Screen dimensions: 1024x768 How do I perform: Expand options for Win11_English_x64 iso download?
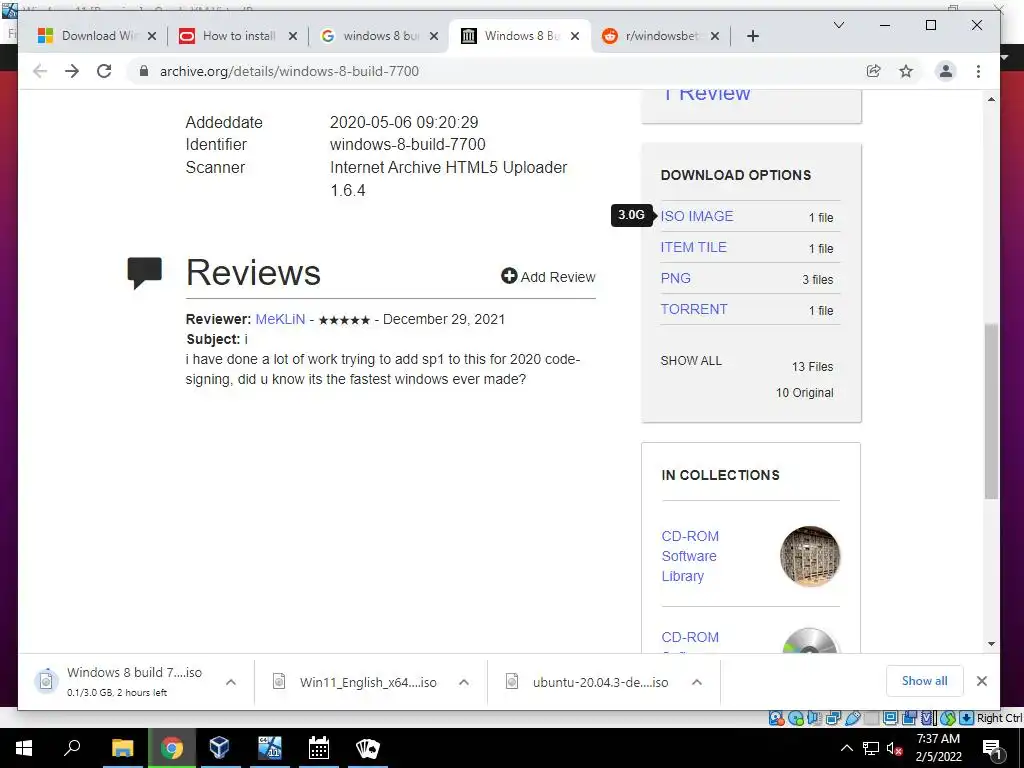(x=464, y=682)
